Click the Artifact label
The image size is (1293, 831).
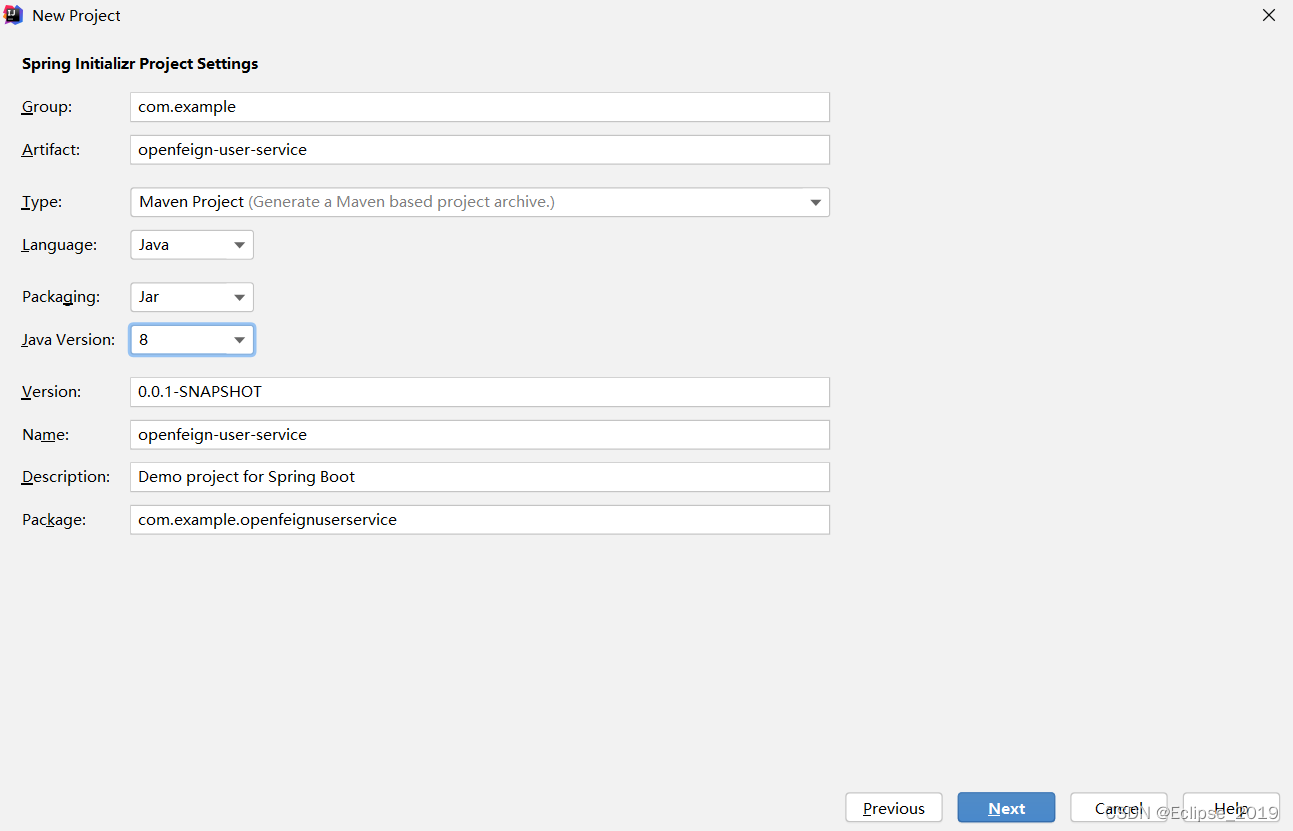tap(51, 150)
